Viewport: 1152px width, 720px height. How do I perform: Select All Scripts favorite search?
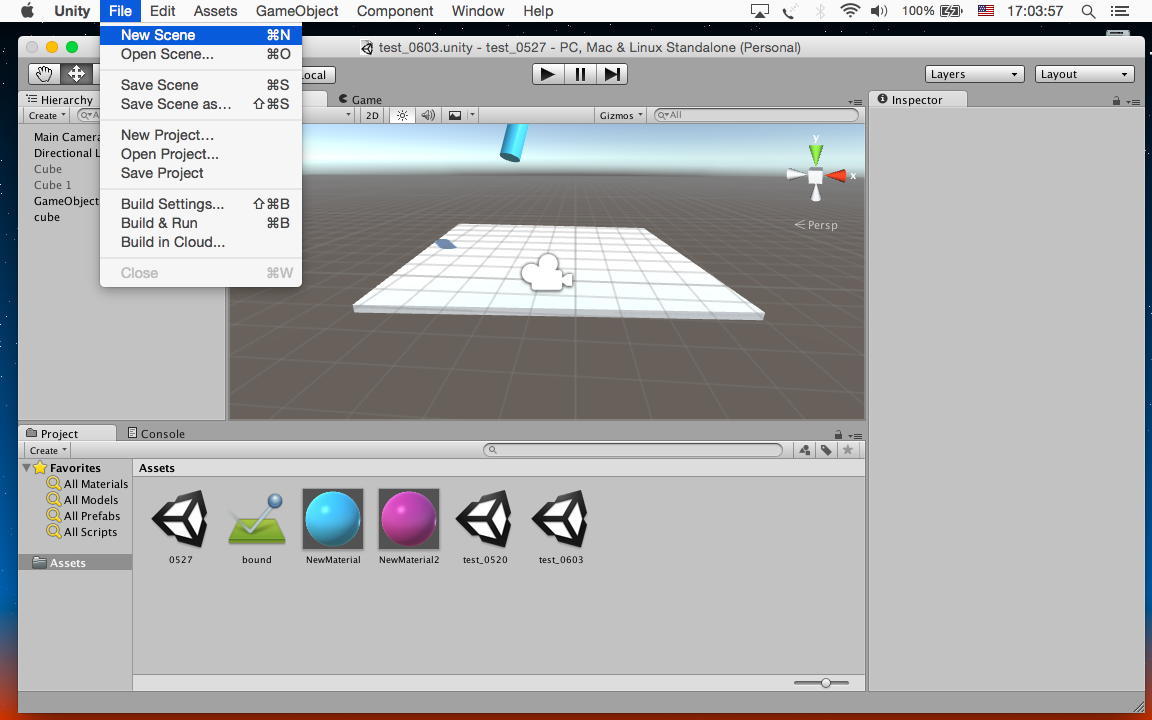tap(82, 532)
